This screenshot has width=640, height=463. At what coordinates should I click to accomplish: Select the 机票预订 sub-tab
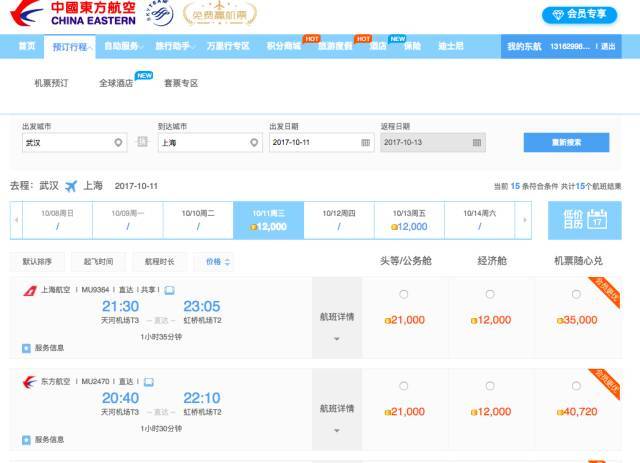pyautogui.click(x=51, y=83)
